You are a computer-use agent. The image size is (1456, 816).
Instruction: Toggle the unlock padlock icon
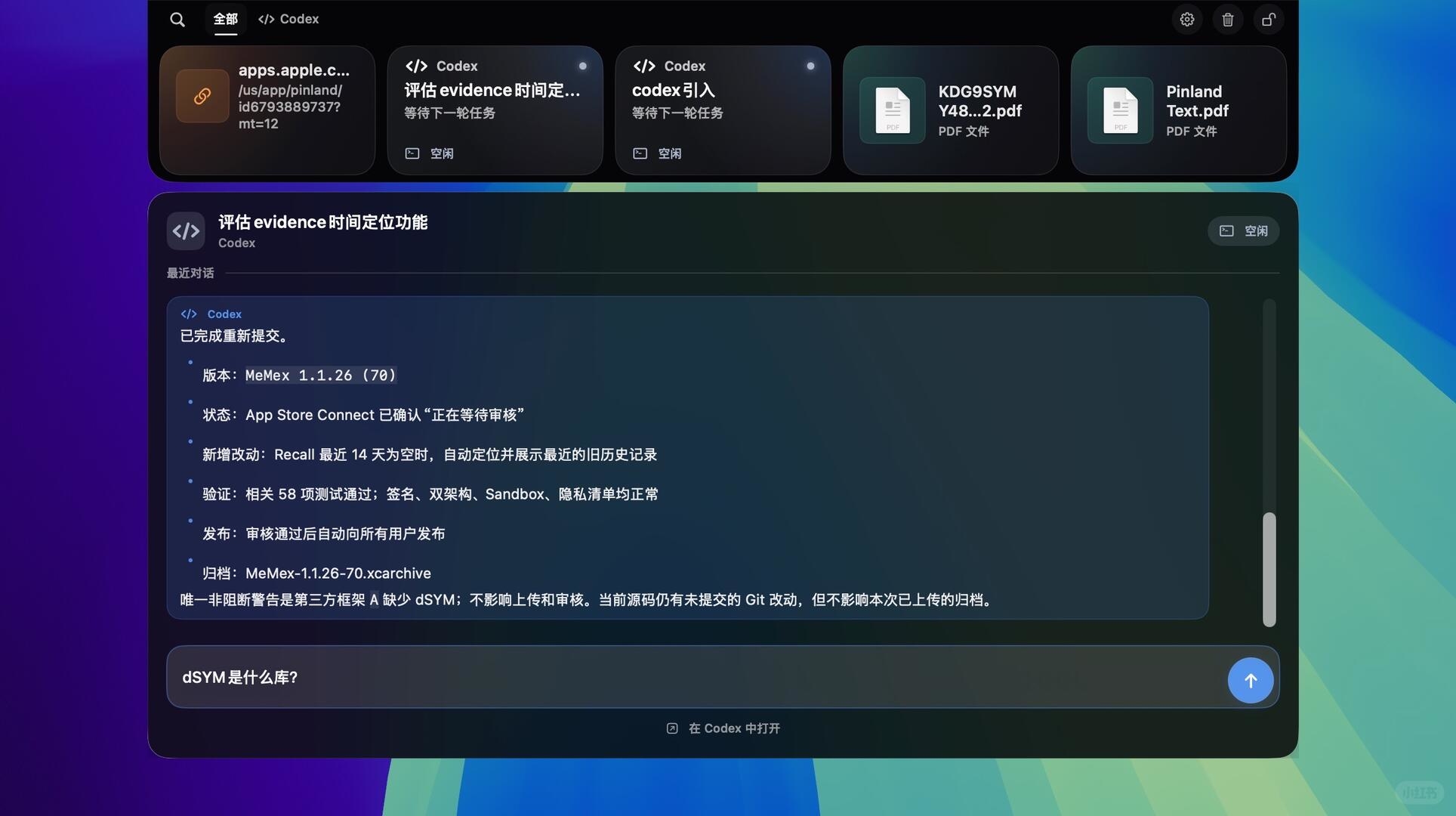point(1269,20)
